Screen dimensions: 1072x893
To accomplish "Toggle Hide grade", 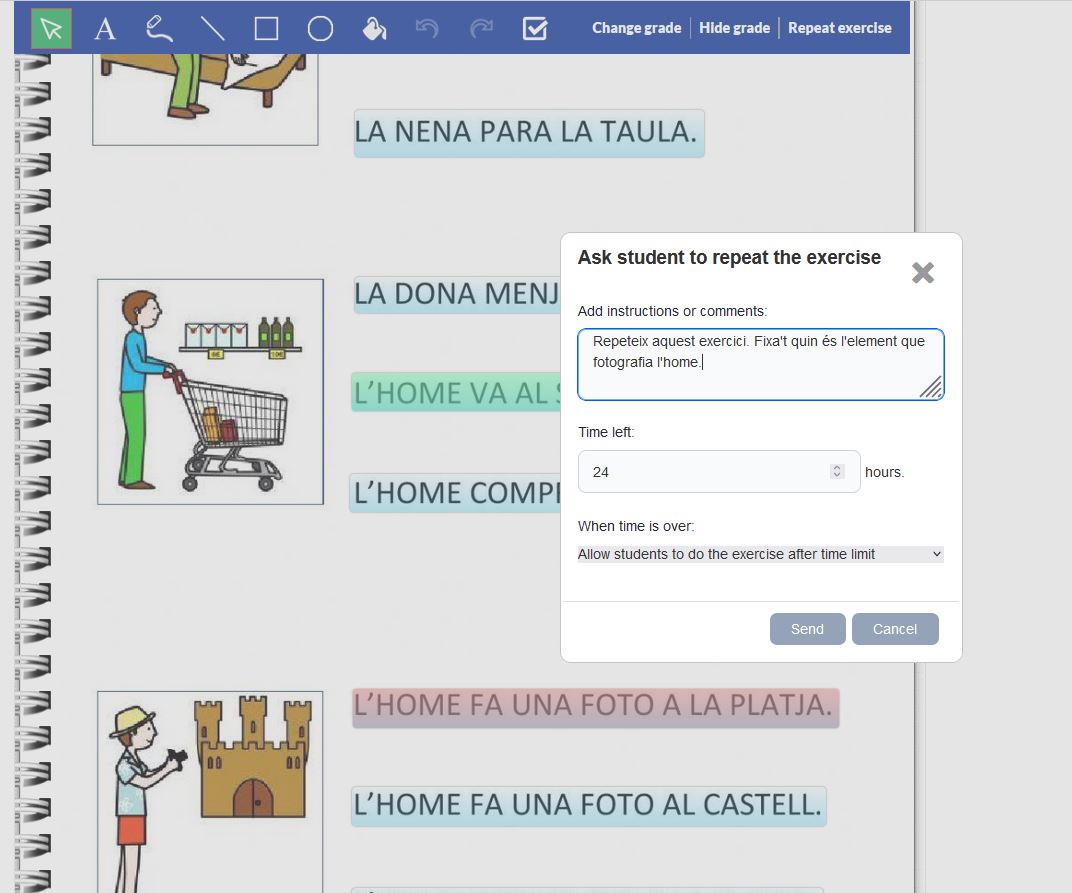I will click(735, 28).
